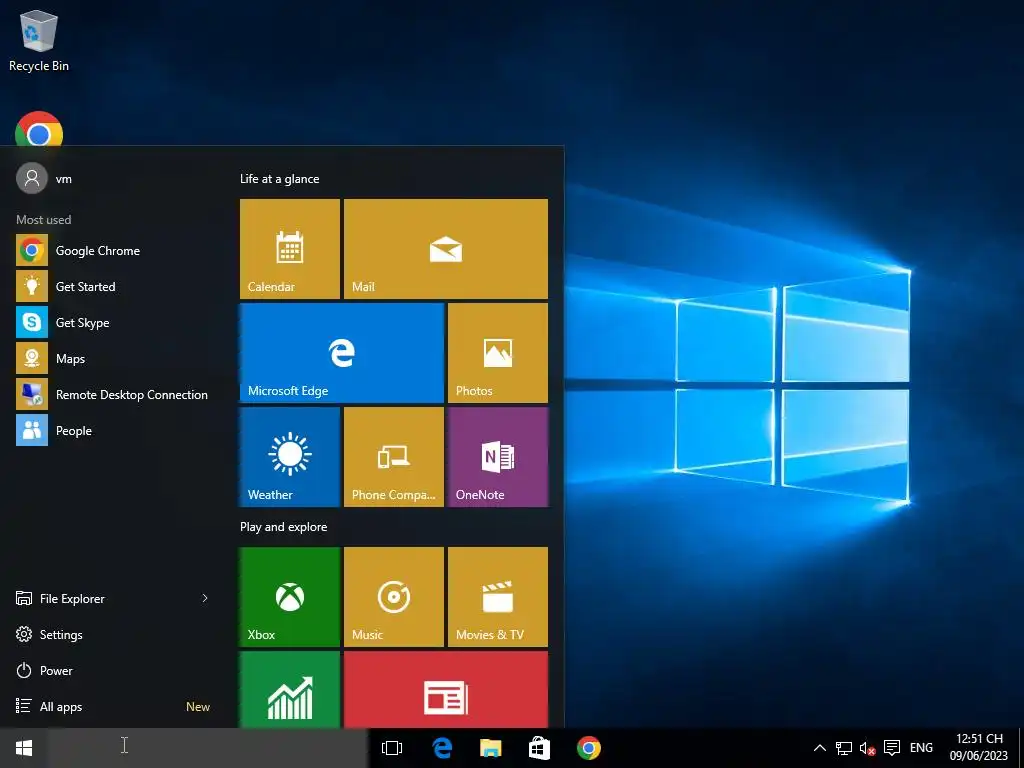The width and height of the screenshot is (1024, 768).
Task: Click the Most used label
Action: pyautogui.click(x=44, y=220)
